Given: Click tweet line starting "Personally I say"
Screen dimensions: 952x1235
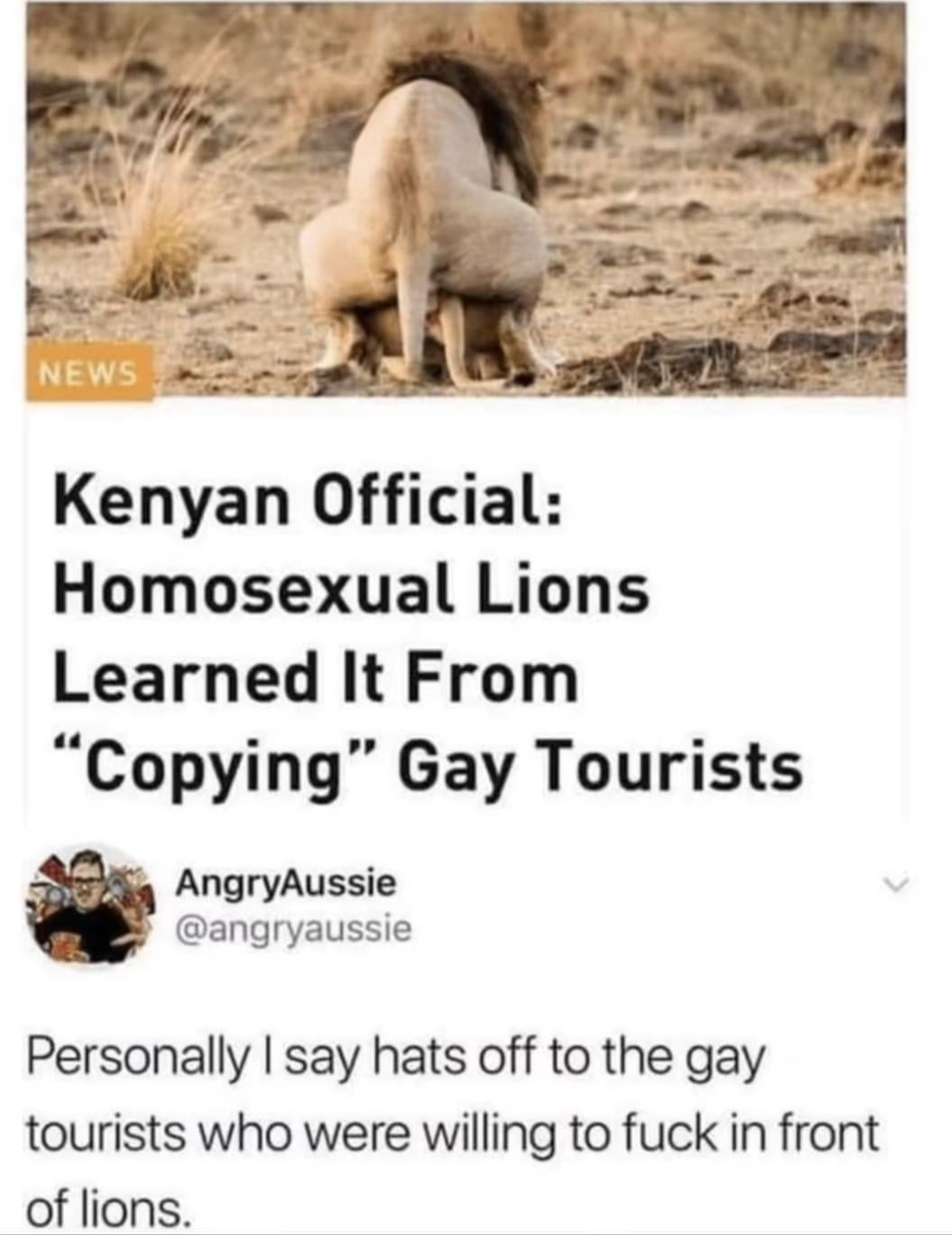Looking at the screenshot, I should point(395,1059).
